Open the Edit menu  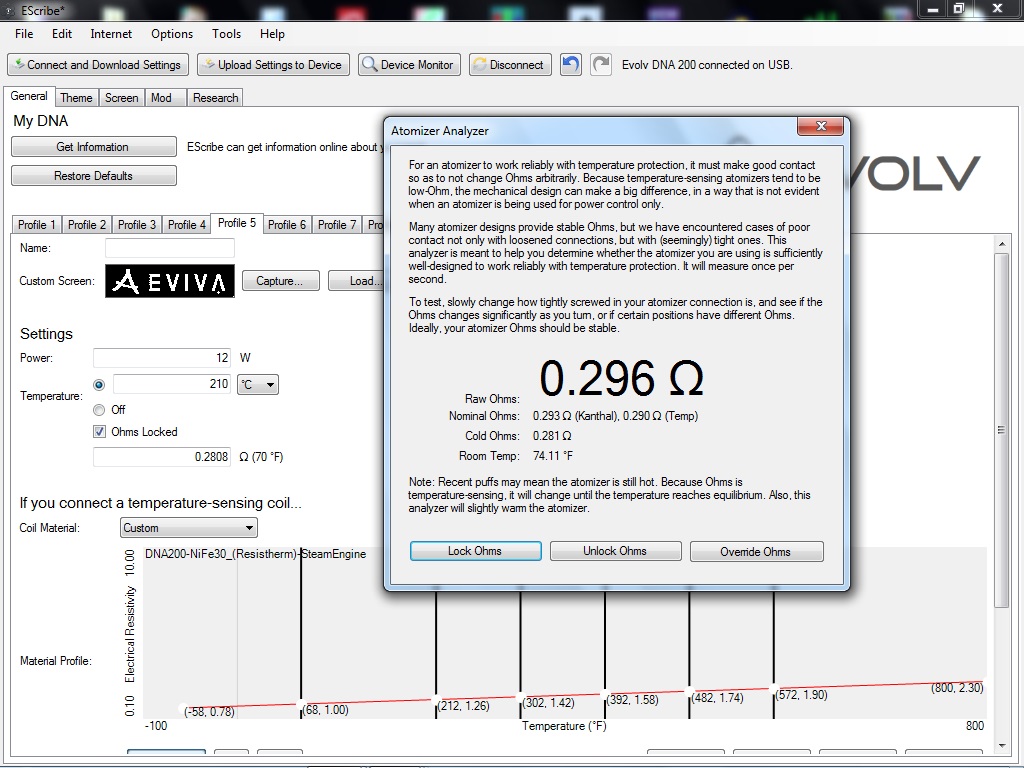62,34
